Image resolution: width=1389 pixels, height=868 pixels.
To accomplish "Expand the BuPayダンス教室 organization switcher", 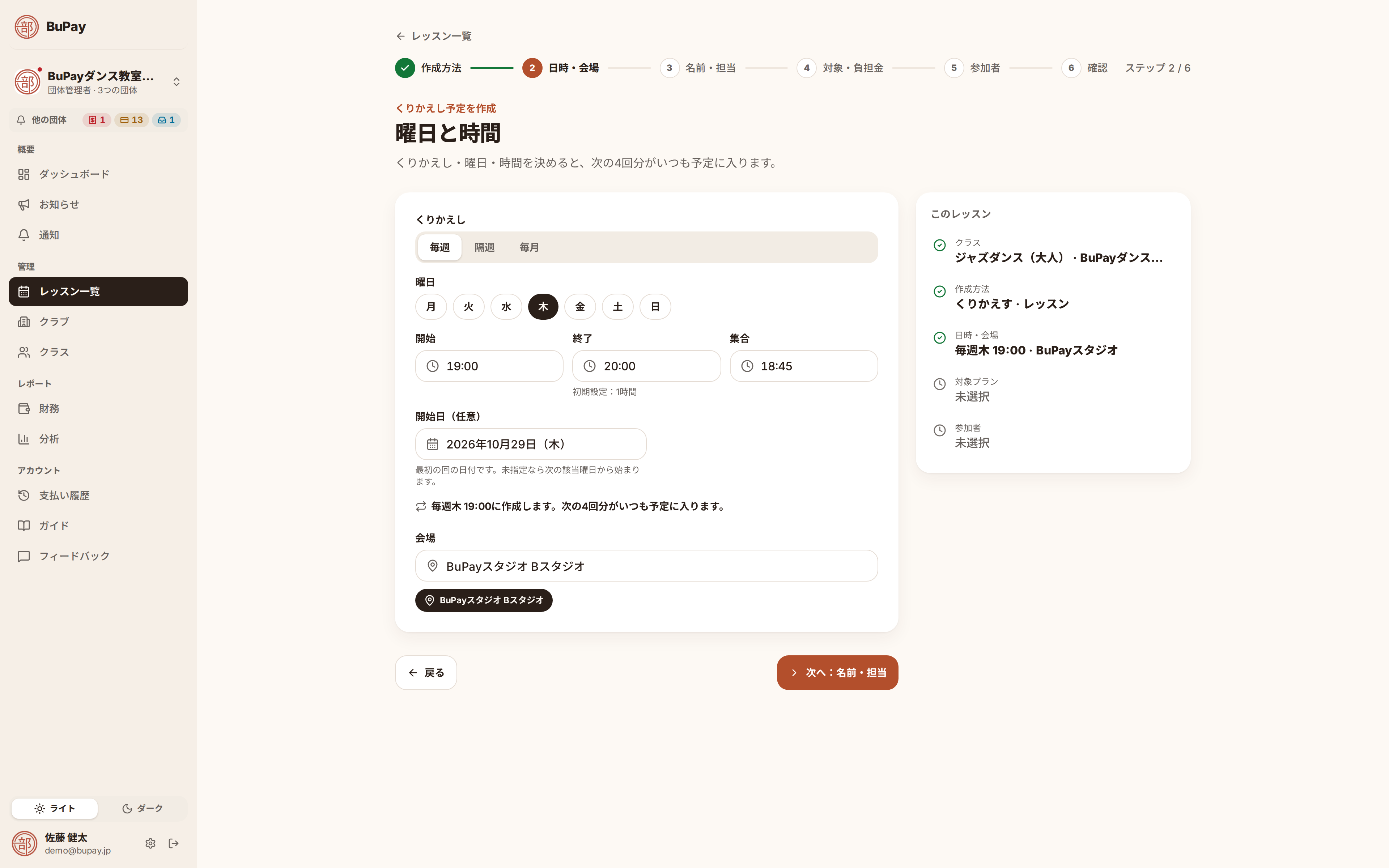I will pos(98,81).
